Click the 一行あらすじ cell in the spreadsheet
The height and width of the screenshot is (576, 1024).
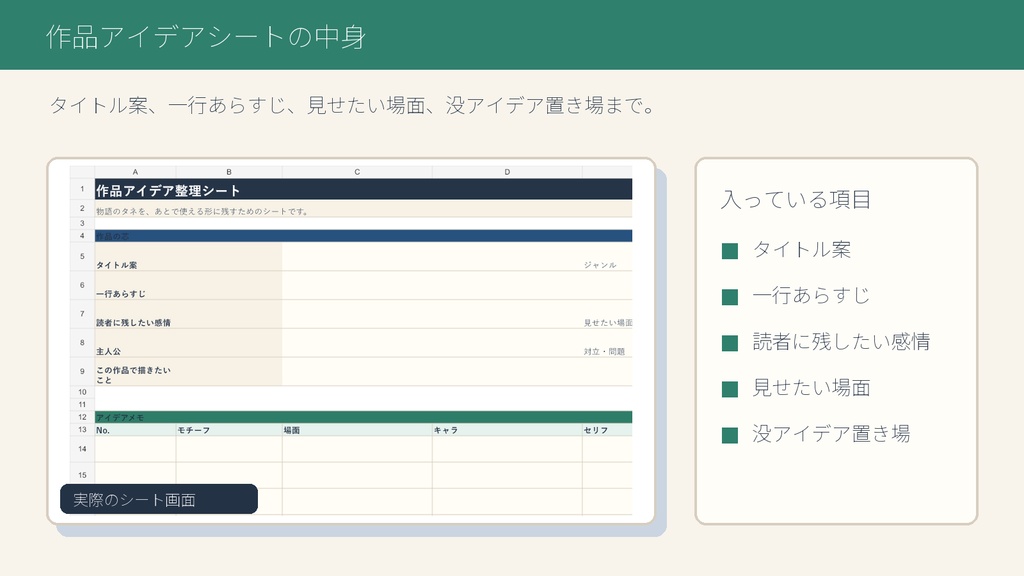(188, 285)
